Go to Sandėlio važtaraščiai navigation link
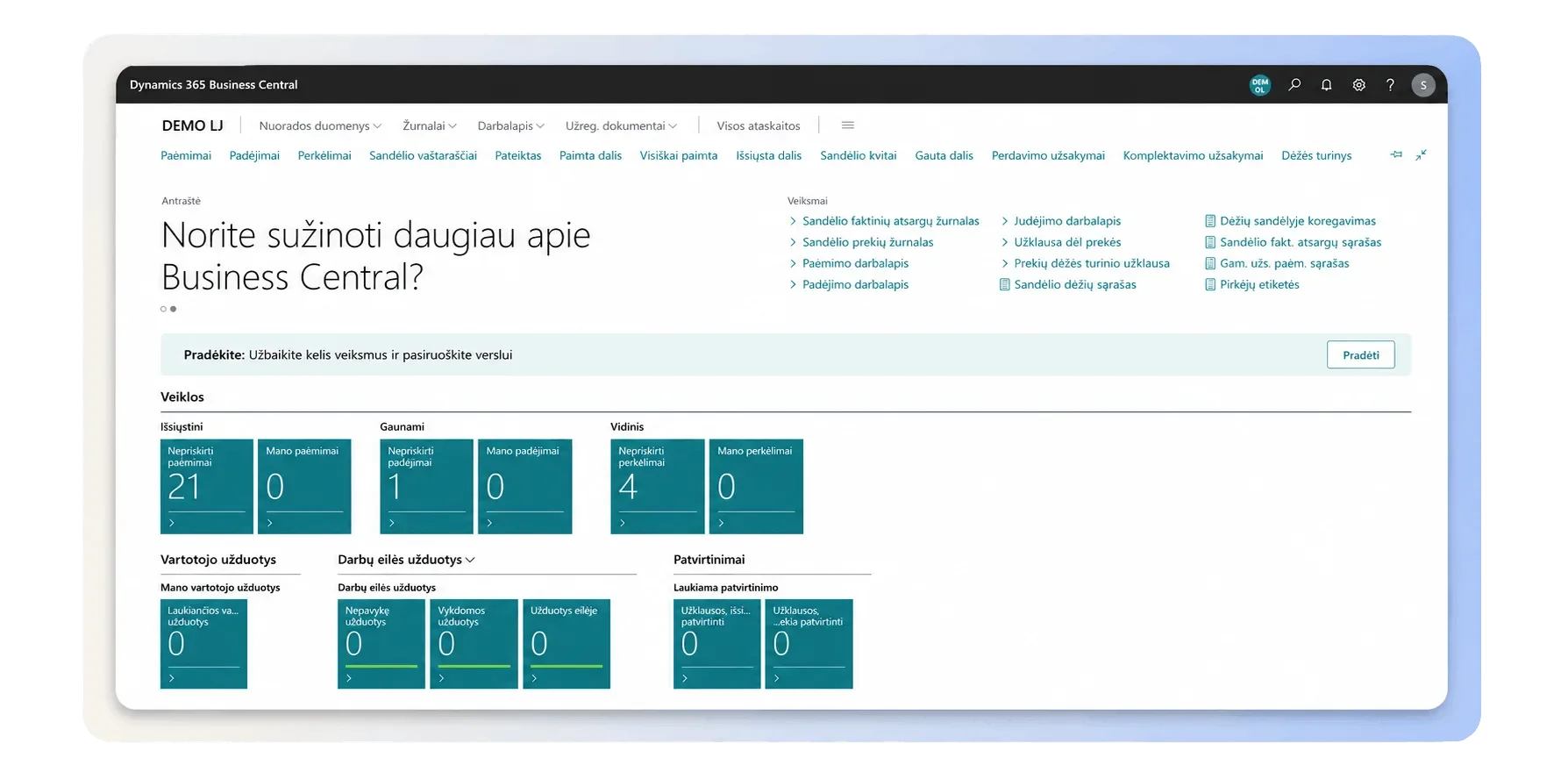1568x772 pixels. (x=423, y=155)
